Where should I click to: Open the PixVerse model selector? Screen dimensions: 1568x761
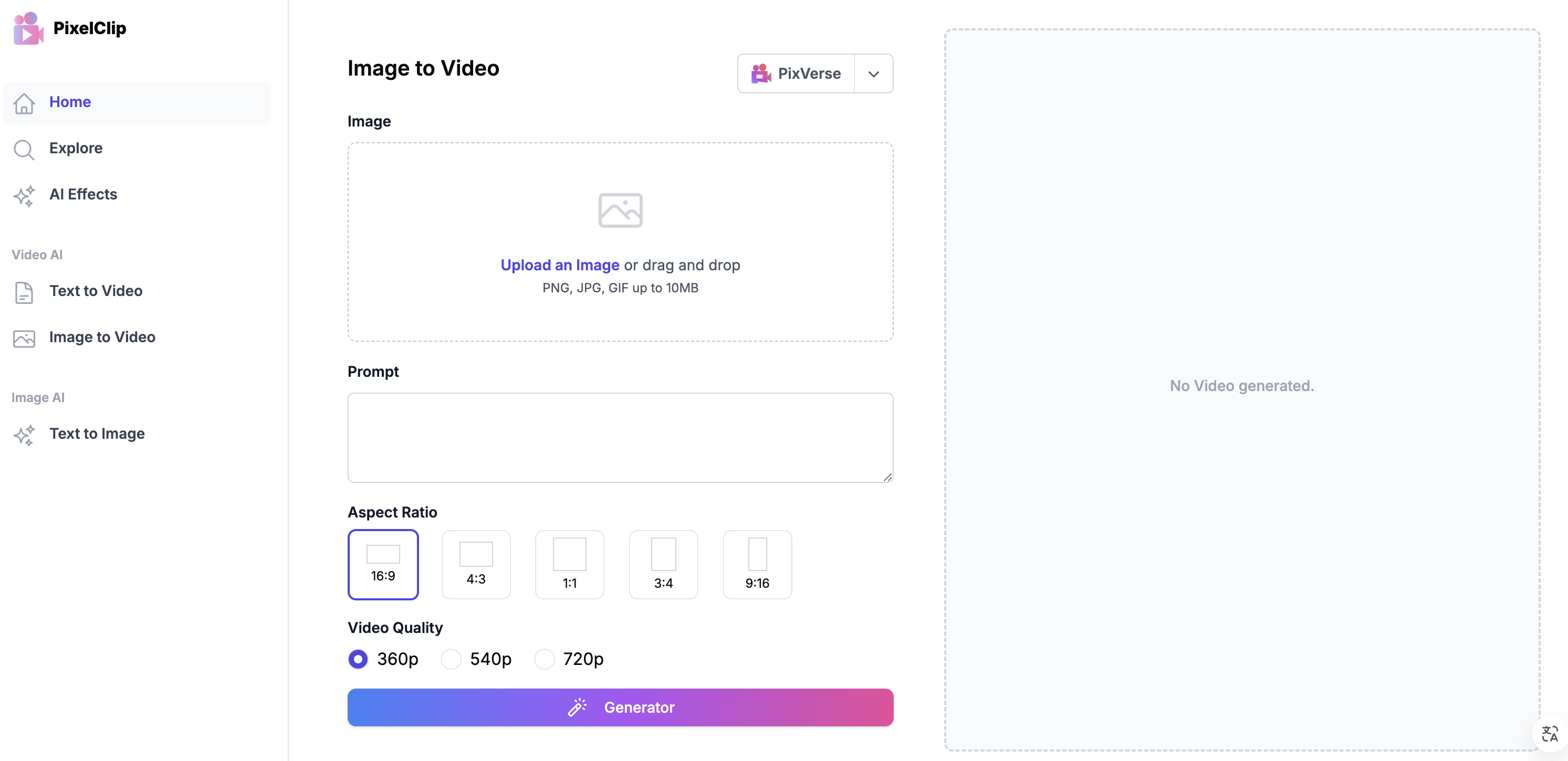[796, 74]
